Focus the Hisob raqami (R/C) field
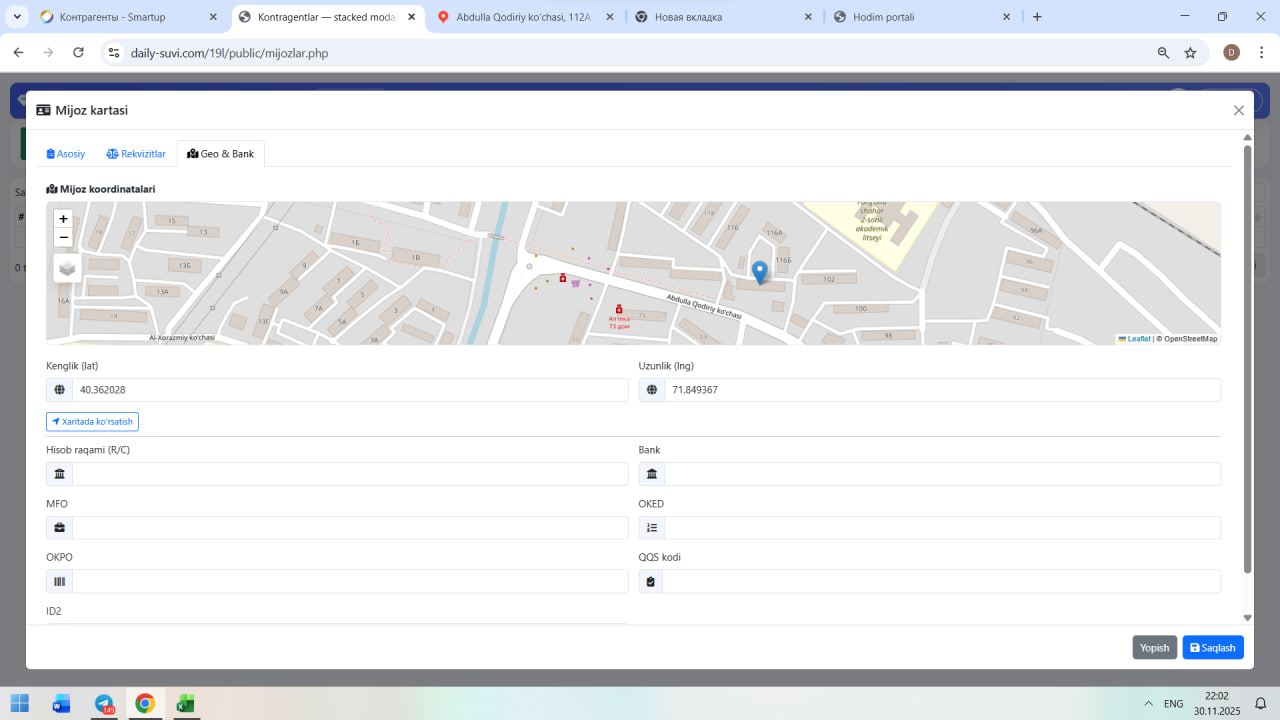This screenshot has height=720, width=1280. [x=349, y=474]
